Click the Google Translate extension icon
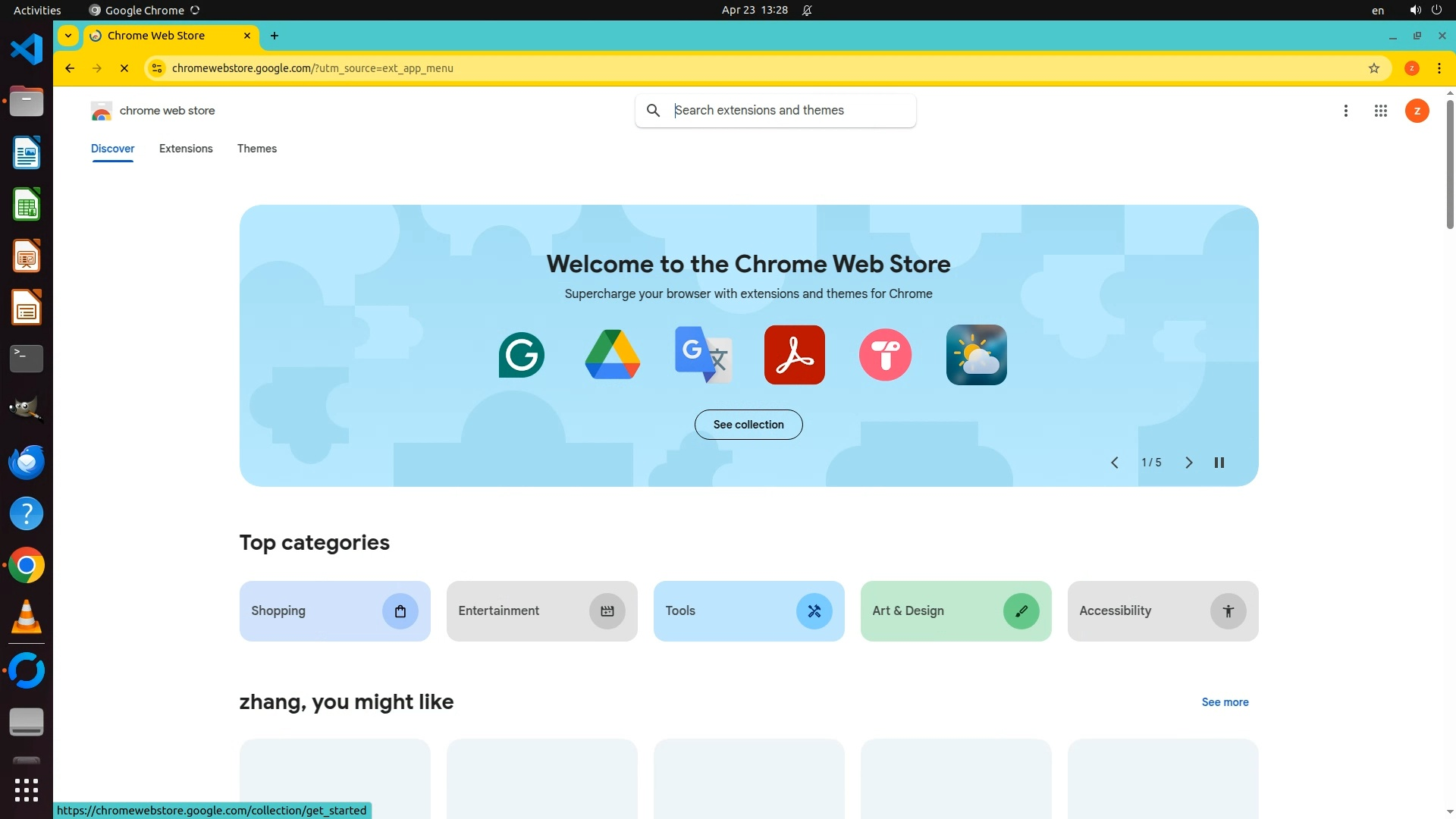1456x819 pixels. point(703,355)
